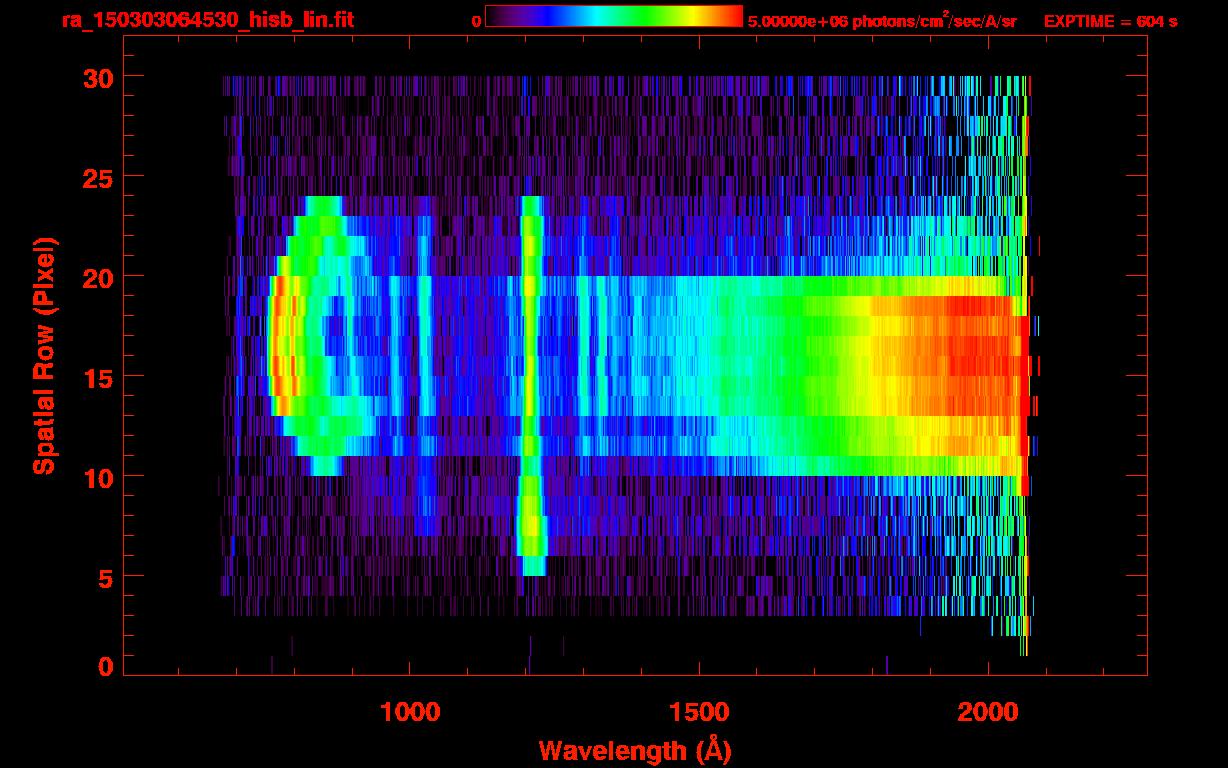Image resolution: width=1228 pixels, height=768 pixels.
Task: Click the bright vertical emission line near 1216 Å
Action: click(532, 386)
